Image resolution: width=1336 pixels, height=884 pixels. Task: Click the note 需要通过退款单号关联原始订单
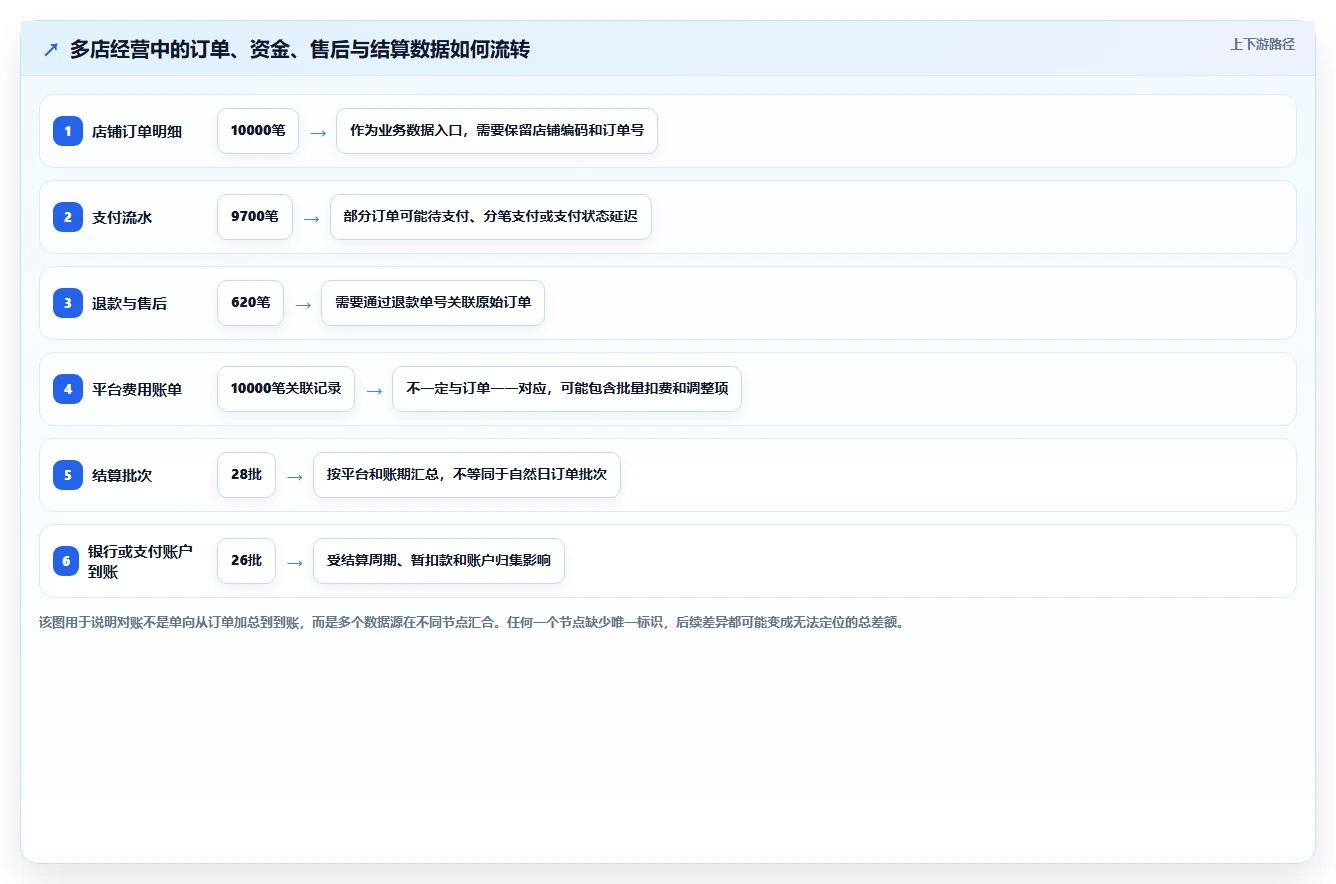(433, 303)
